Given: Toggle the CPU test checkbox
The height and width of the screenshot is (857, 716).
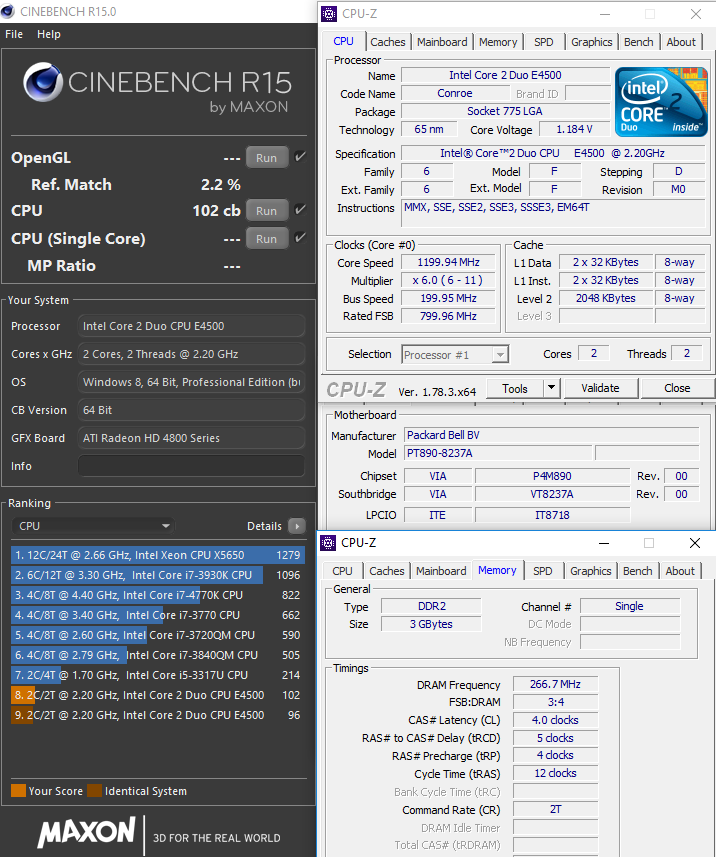Looking at the screenshot, I should click(300, 210).
